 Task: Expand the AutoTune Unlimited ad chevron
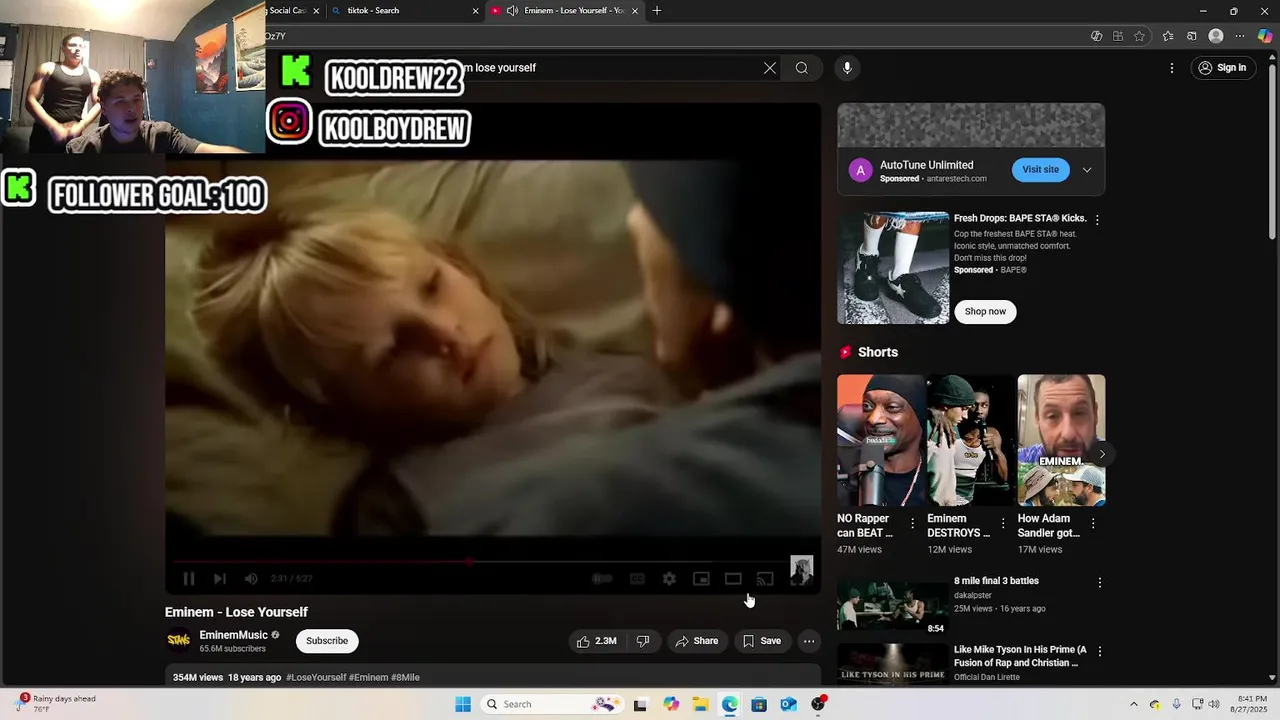coord(1087,170)
